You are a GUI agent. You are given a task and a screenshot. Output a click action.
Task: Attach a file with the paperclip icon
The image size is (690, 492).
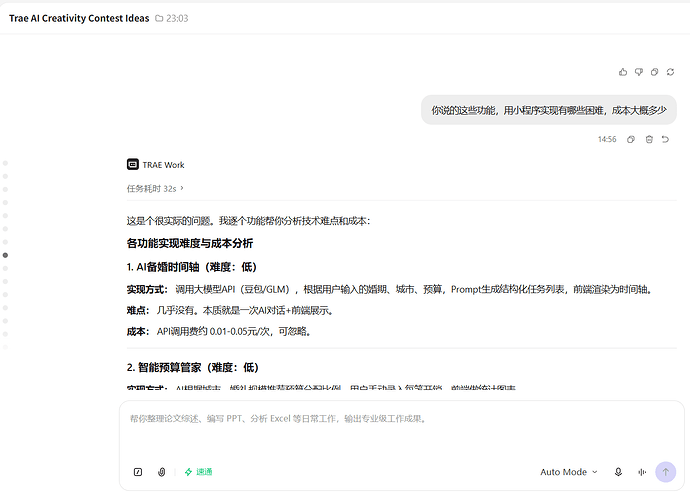(161, 472)
